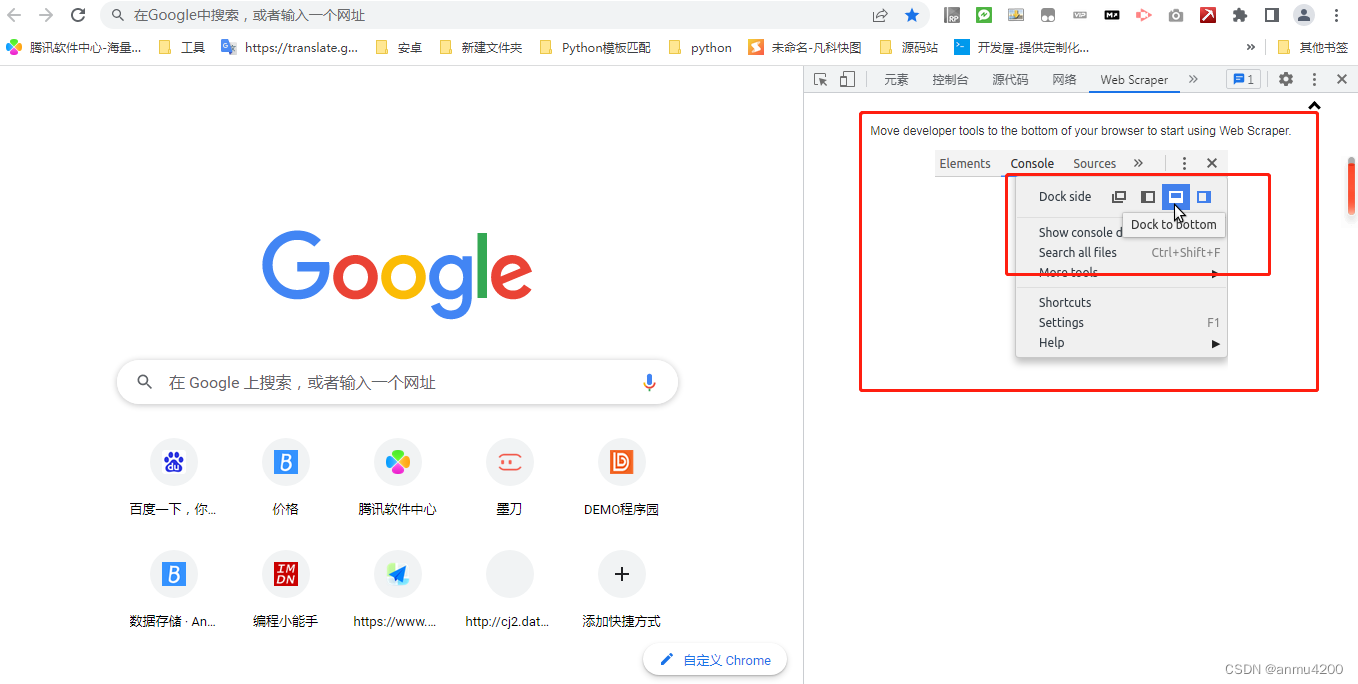Viewport: 1358px width, 684px height.
Task: Show more DevTools tabs chevron
Action: tap(1192, 79)
